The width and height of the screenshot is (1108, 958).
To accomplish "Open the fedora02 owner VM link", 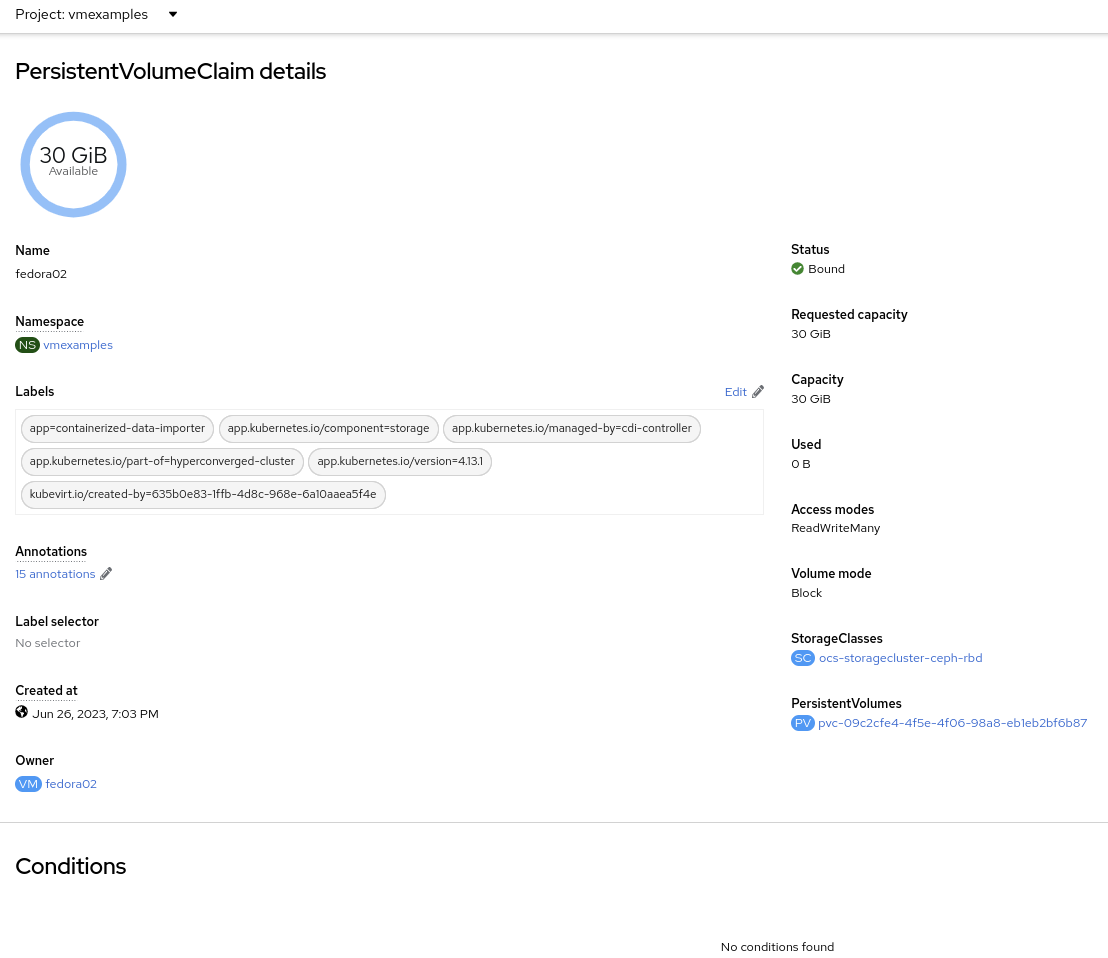I will 71,784.
